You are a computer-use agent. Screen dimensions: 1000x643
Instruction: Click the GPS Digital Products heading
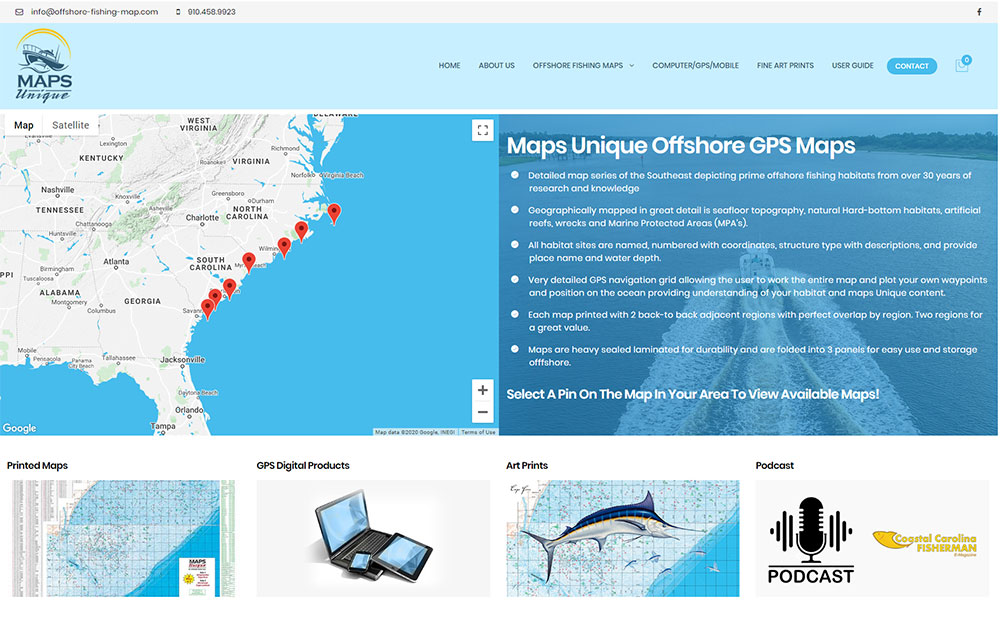303,466
